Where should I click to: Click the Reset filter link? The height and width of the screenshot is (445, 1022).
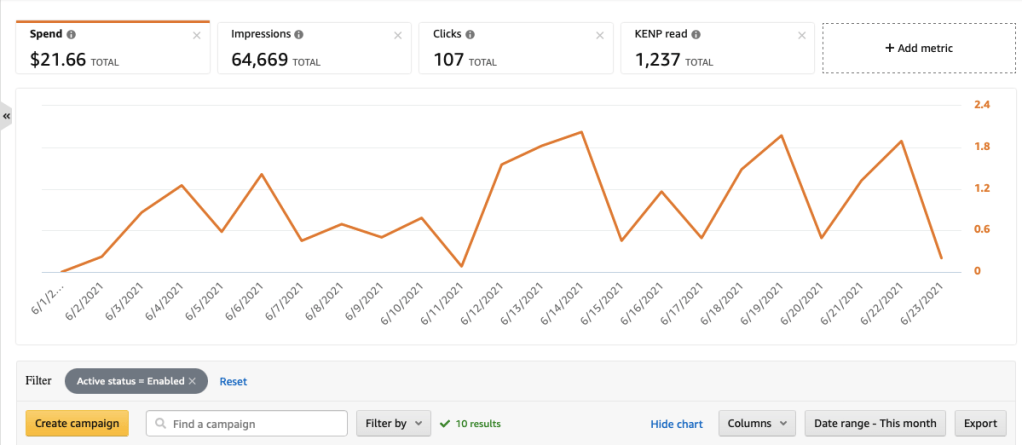coord(233,381)
